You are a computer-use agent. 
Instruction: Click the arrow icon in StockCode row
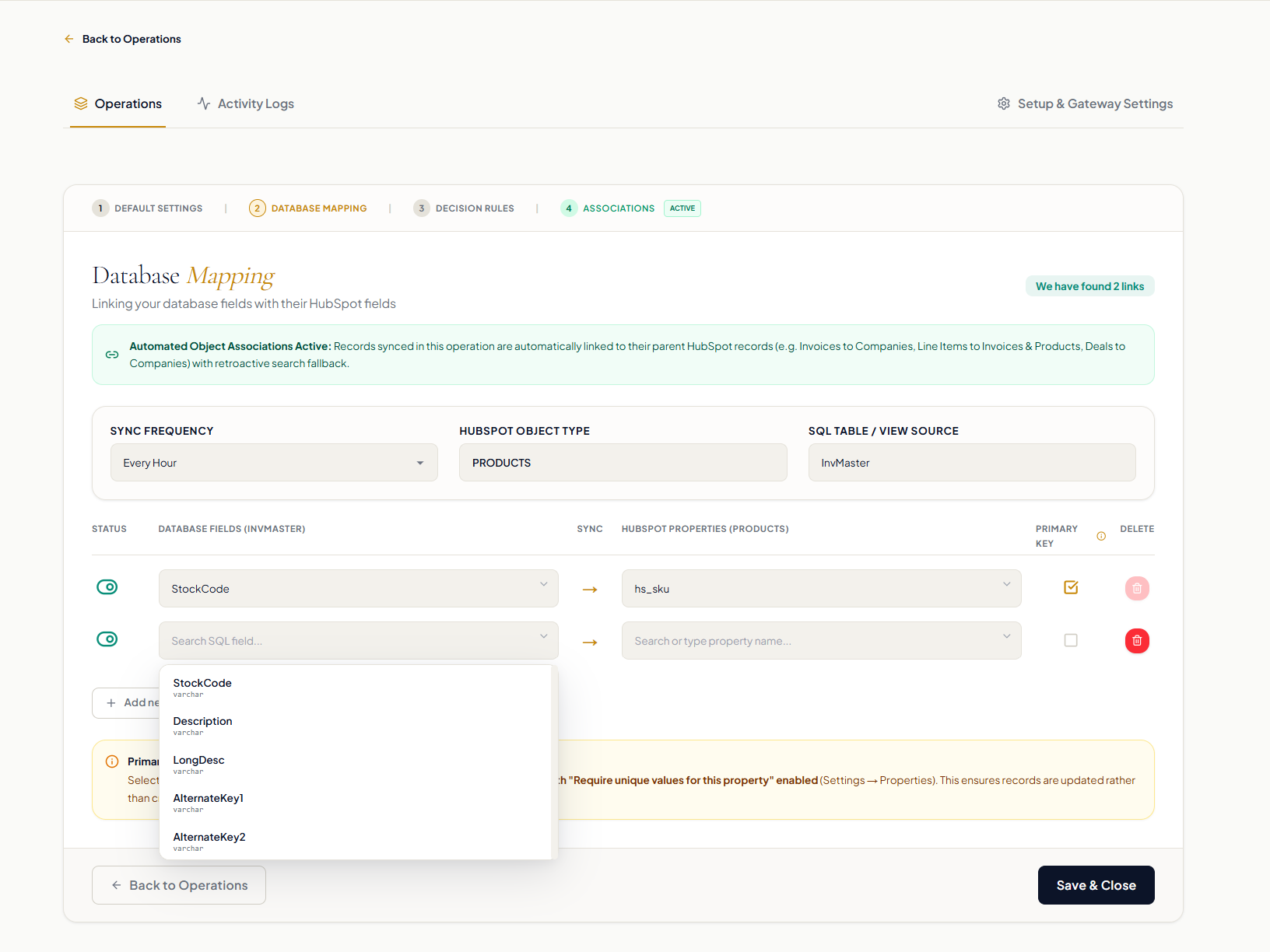click(x=590, y=590)
